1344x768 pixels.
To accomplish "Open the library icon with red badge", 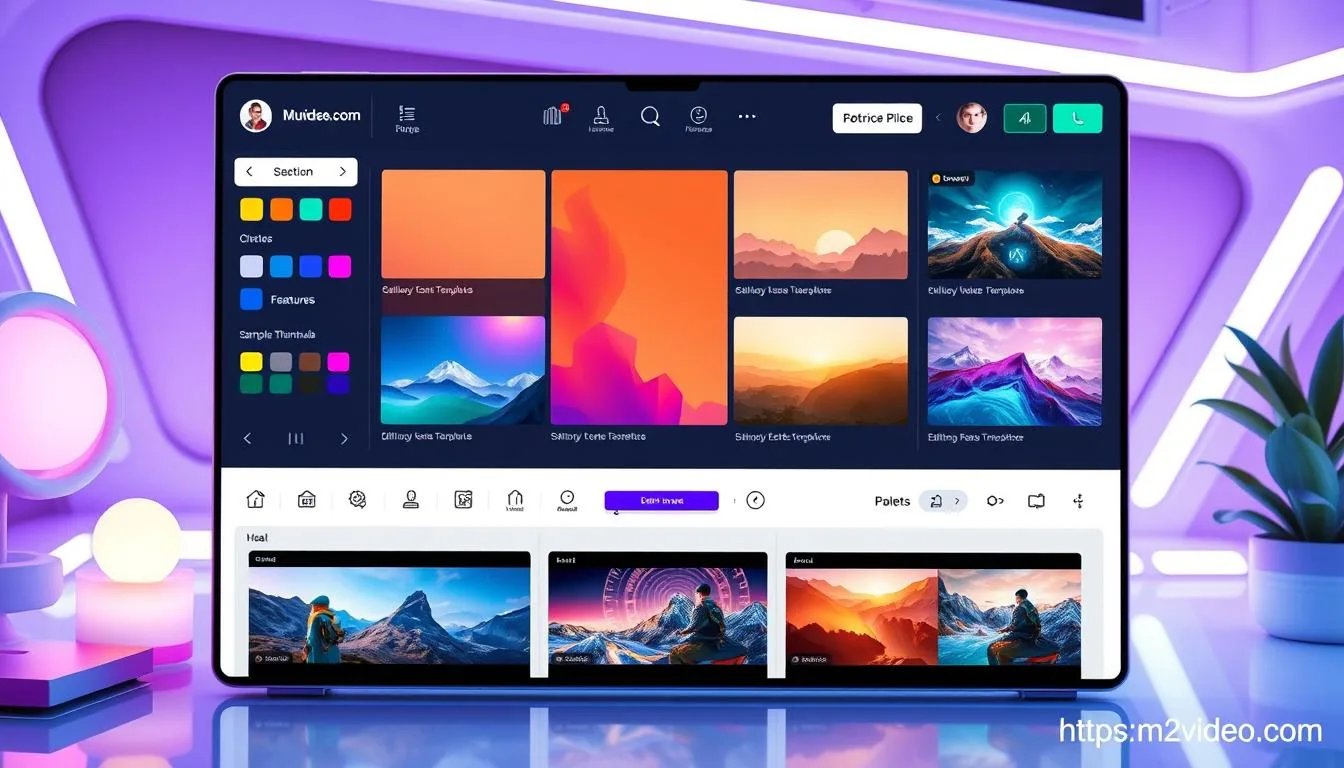I will point(554,116).
